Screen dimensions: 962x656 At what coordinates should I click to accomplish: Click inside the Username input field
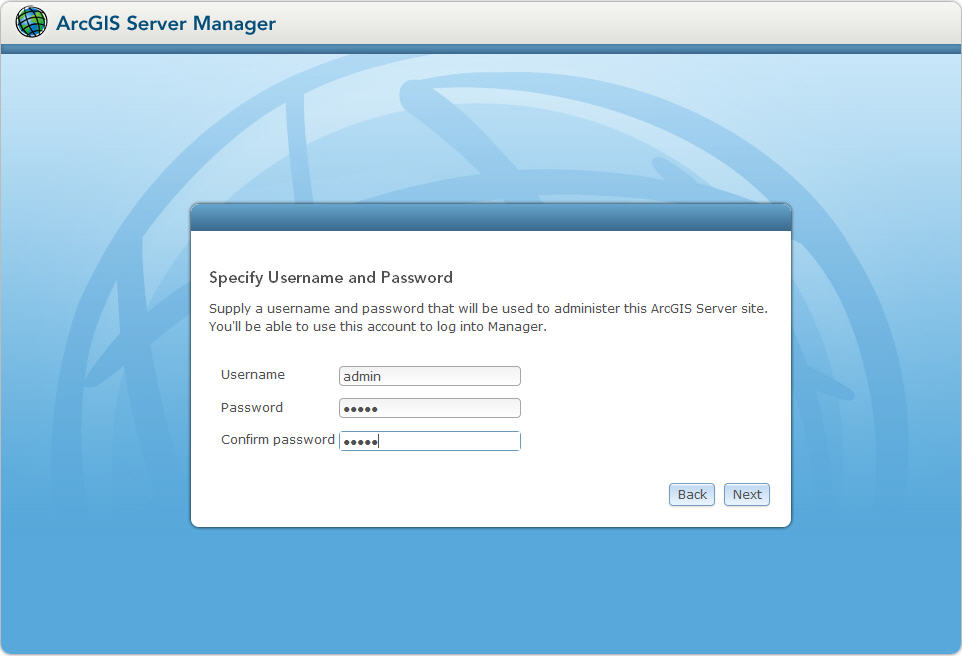430,376
